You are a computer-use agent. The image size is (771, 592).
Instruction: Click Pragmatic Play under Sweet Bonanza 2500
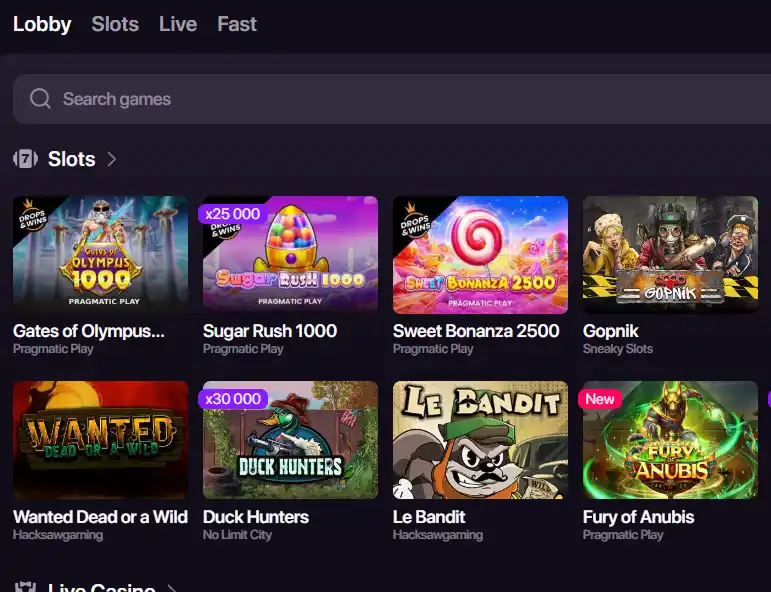click(433, 349)
